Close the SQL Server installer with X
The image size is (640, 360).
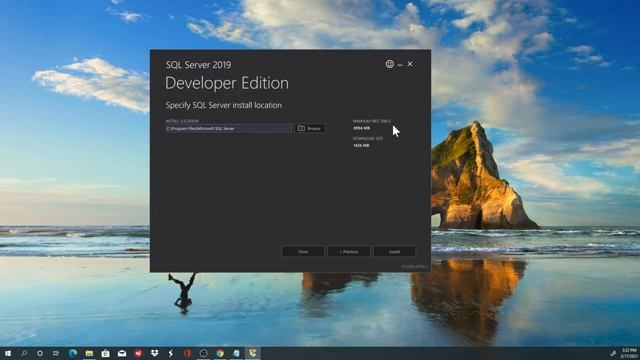410,64
